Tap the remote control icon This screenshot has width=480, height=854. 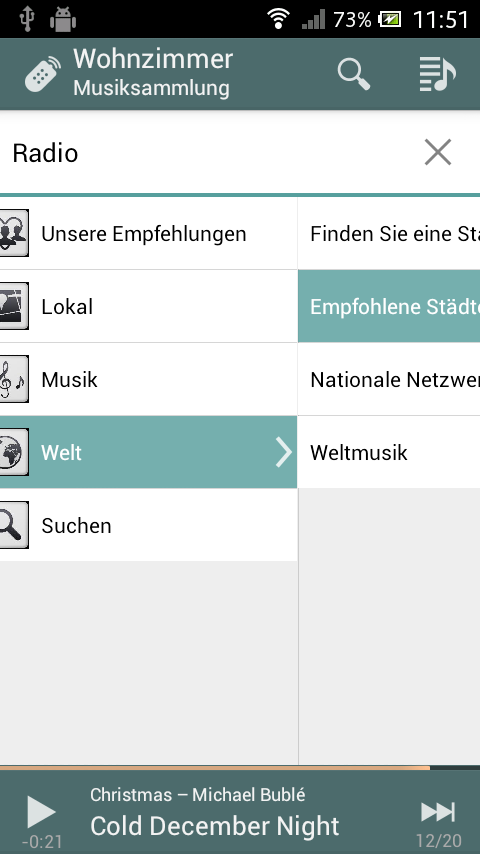[x=42, y=74]
